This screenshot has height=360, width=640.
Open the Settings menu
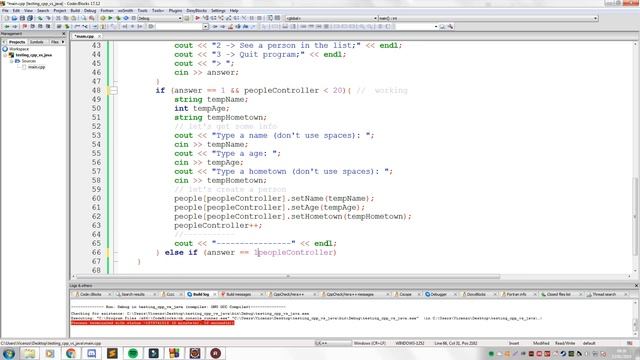218,11
